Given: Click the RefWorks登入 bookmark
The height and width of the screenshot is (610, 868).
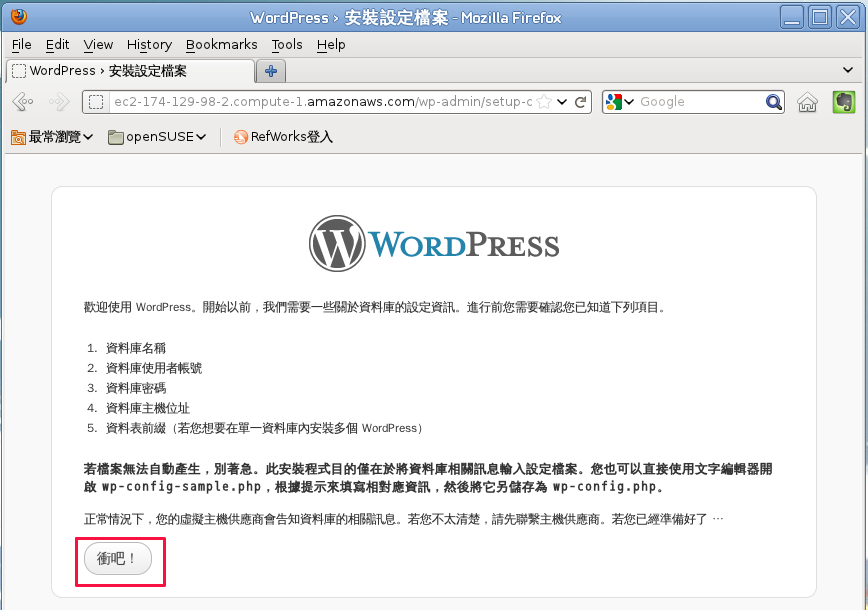Looking at the screenshot, I should coord(283,137).
